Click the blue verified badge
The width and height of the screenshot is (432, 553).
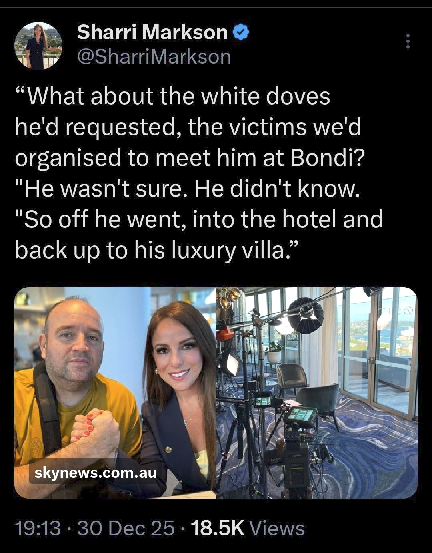click(x=241, y=32)
